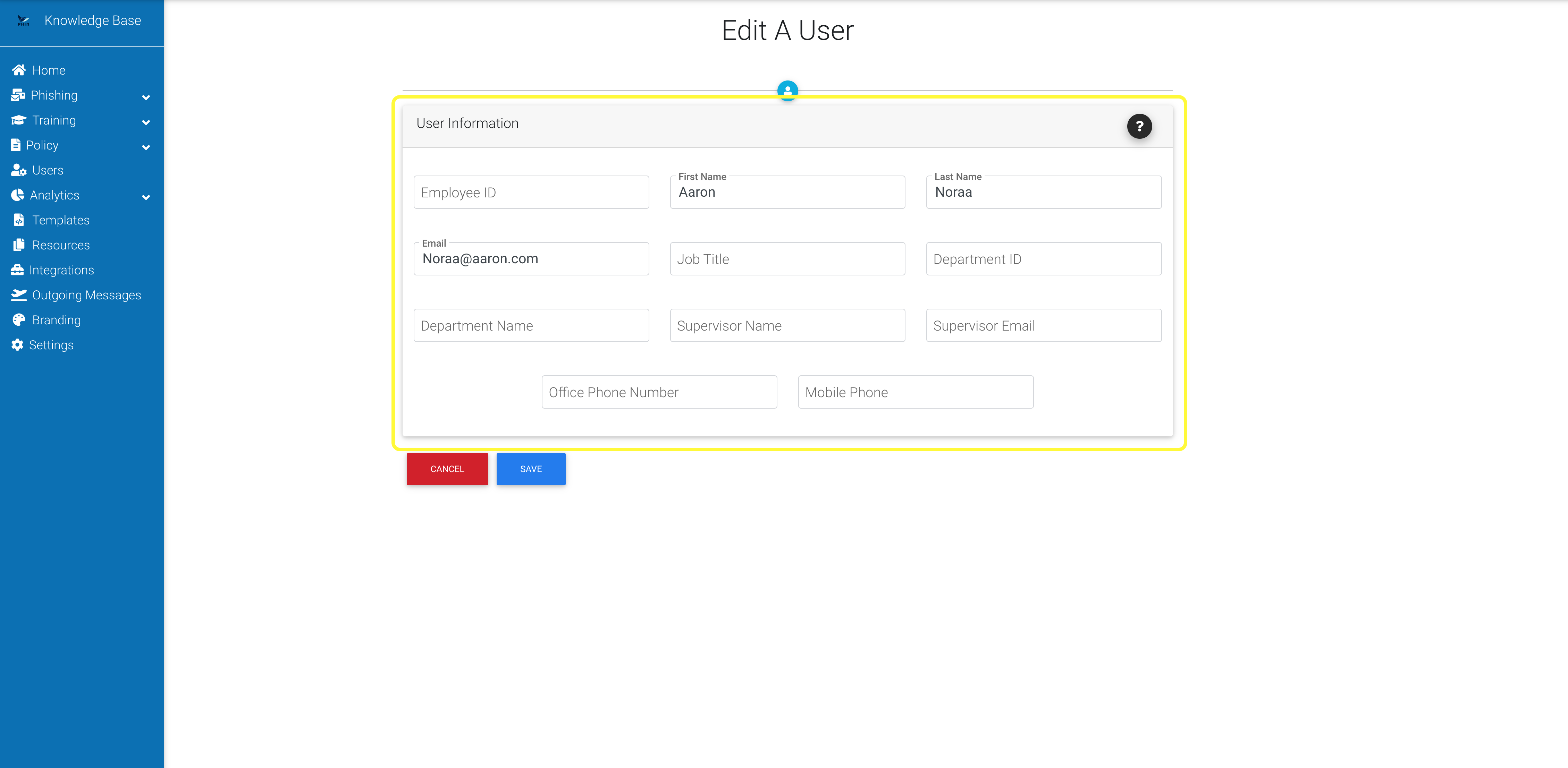Focus the Office Phone Number field
Screen dimensions: 1568x768
click(659, 392)
